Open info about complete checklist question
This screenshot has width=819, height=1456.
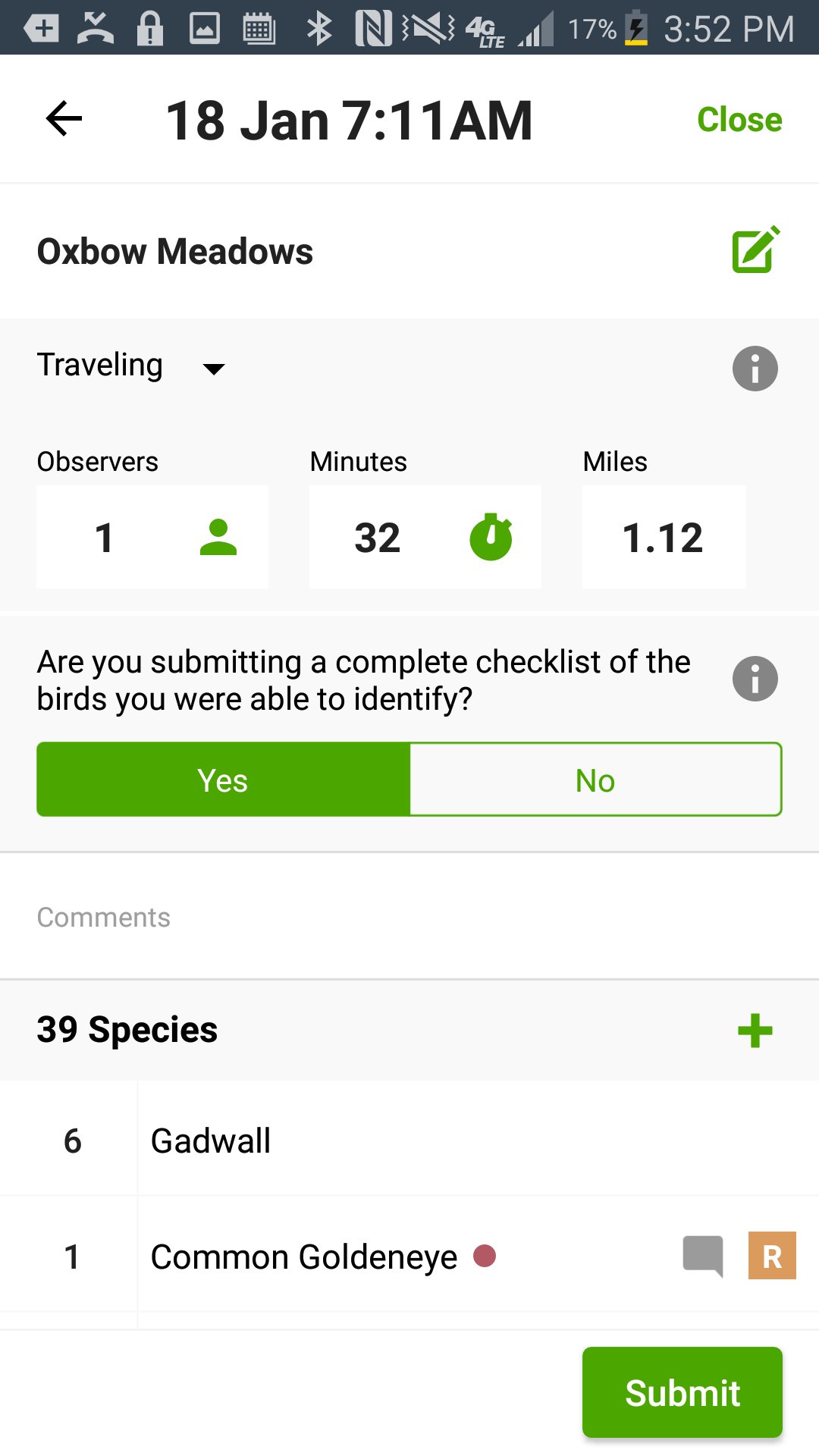pyautogui.click(x=755, y=679)
